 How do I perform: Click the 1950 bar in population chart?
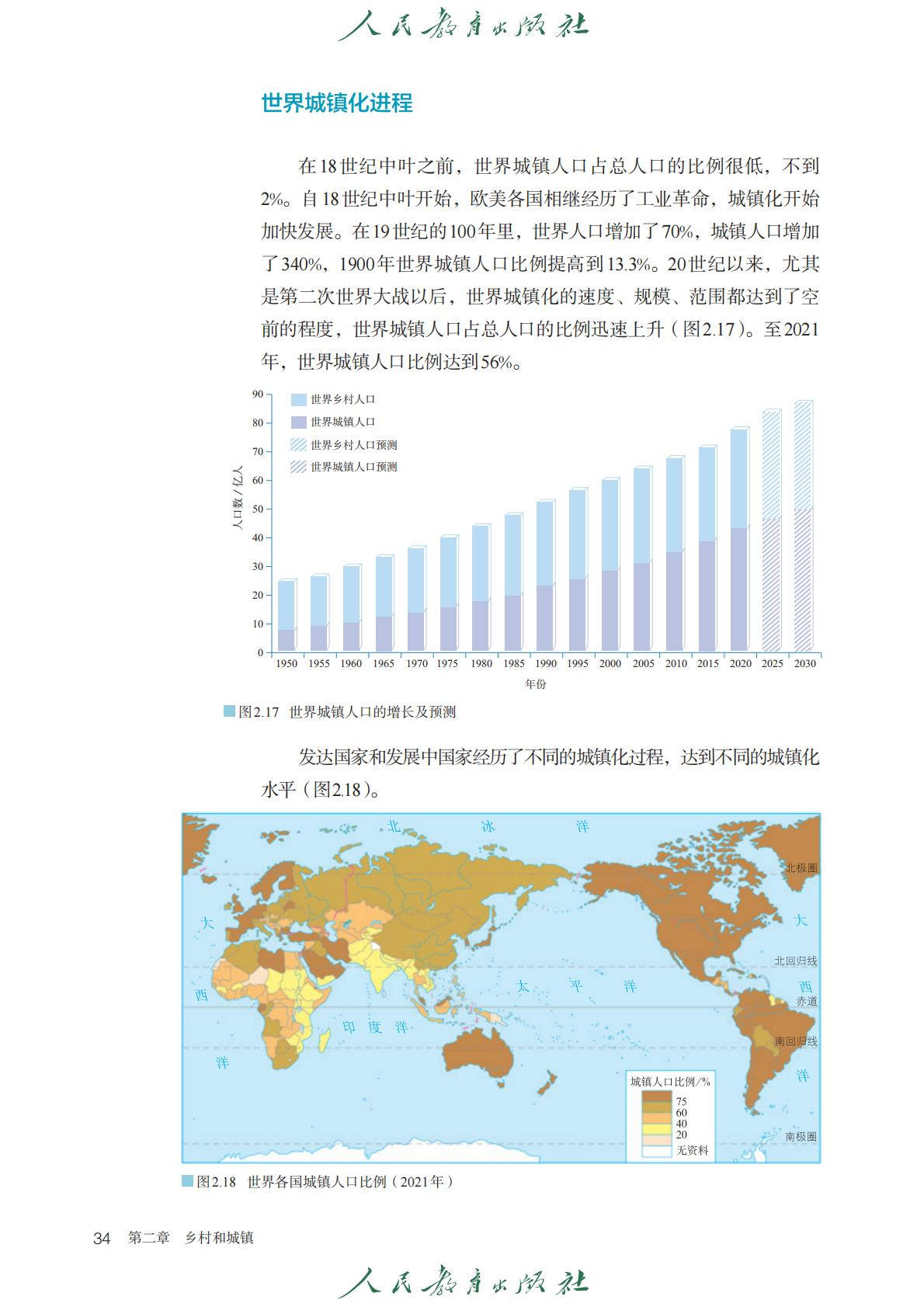pos(287,616)
